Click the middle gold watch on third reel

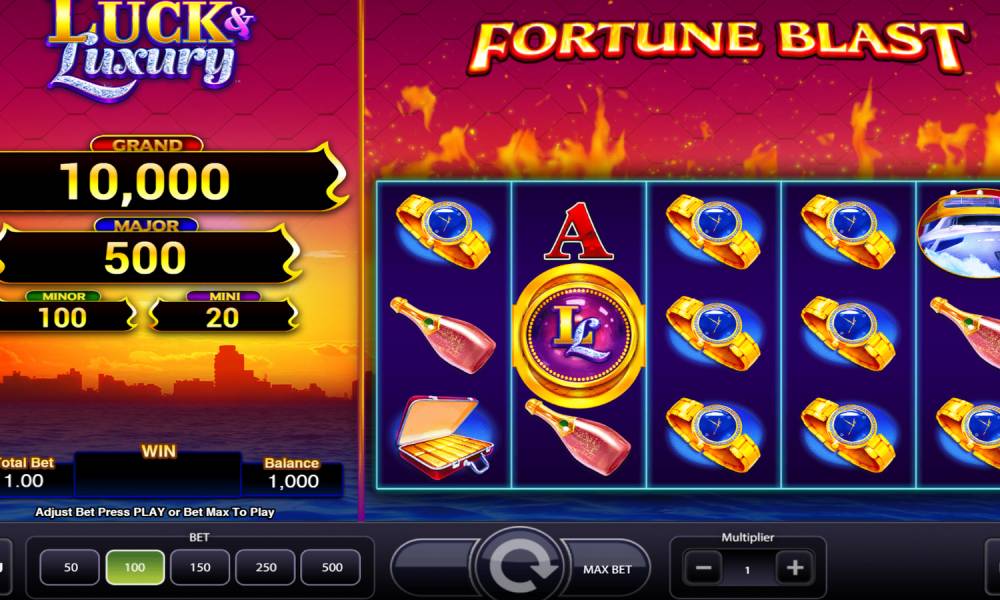point(713,333)
